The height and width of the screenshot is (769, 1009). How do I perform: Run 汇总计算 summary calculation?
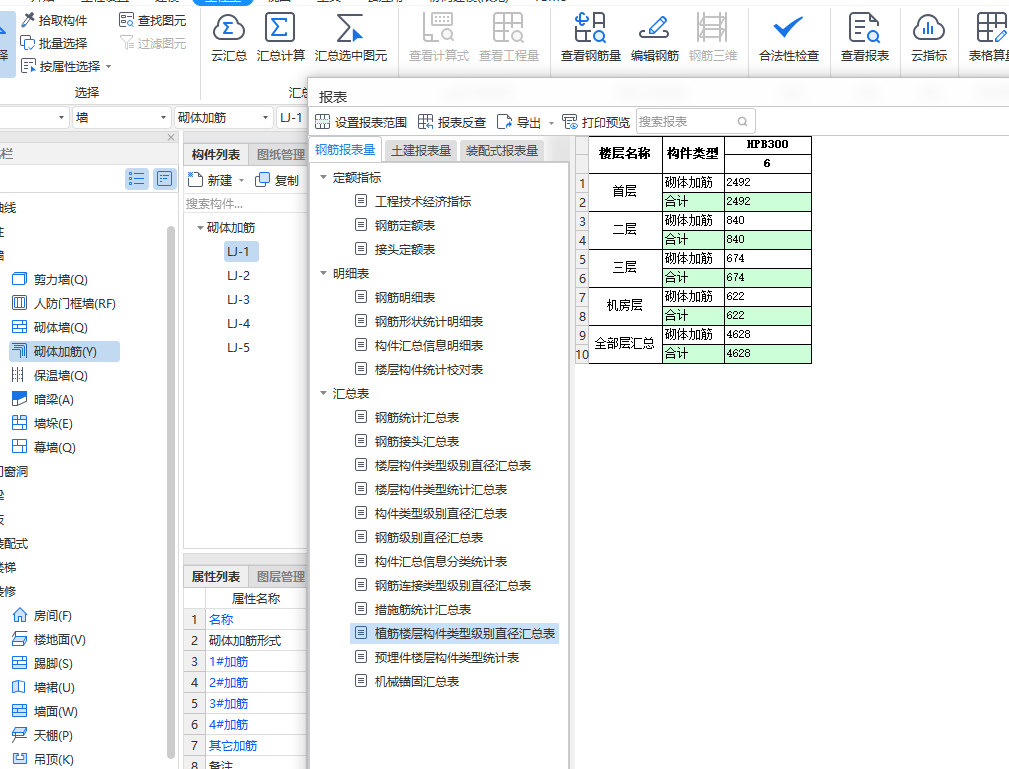pyautogui.click(x=281, y=37)
